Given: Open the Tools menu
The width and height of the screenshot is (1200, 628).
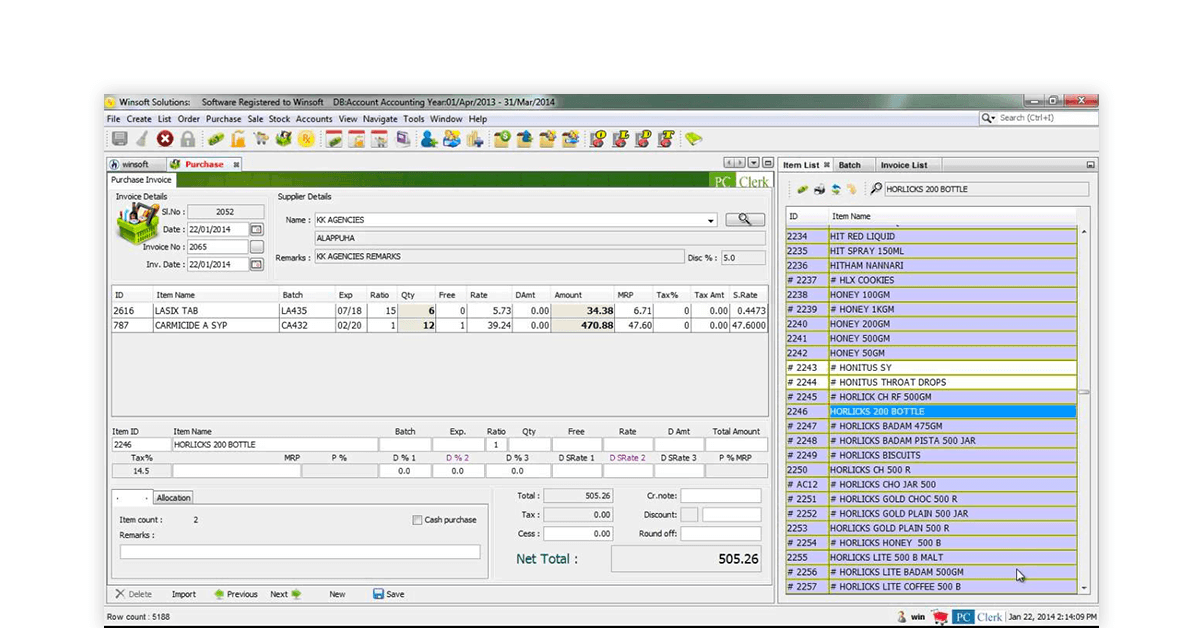Looking at the screenshot, I should click(414, 119).
